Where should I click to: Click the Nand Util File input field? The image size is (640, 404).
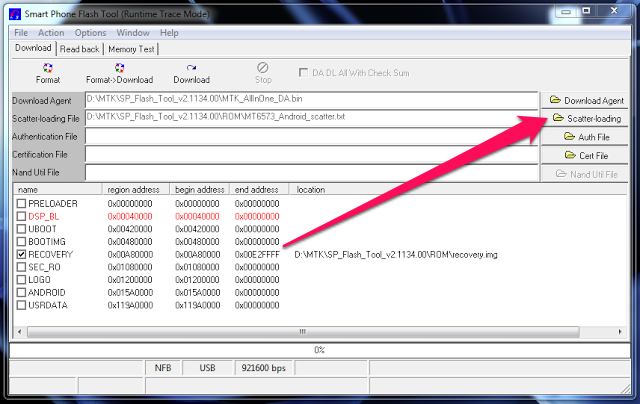point(312,172)
